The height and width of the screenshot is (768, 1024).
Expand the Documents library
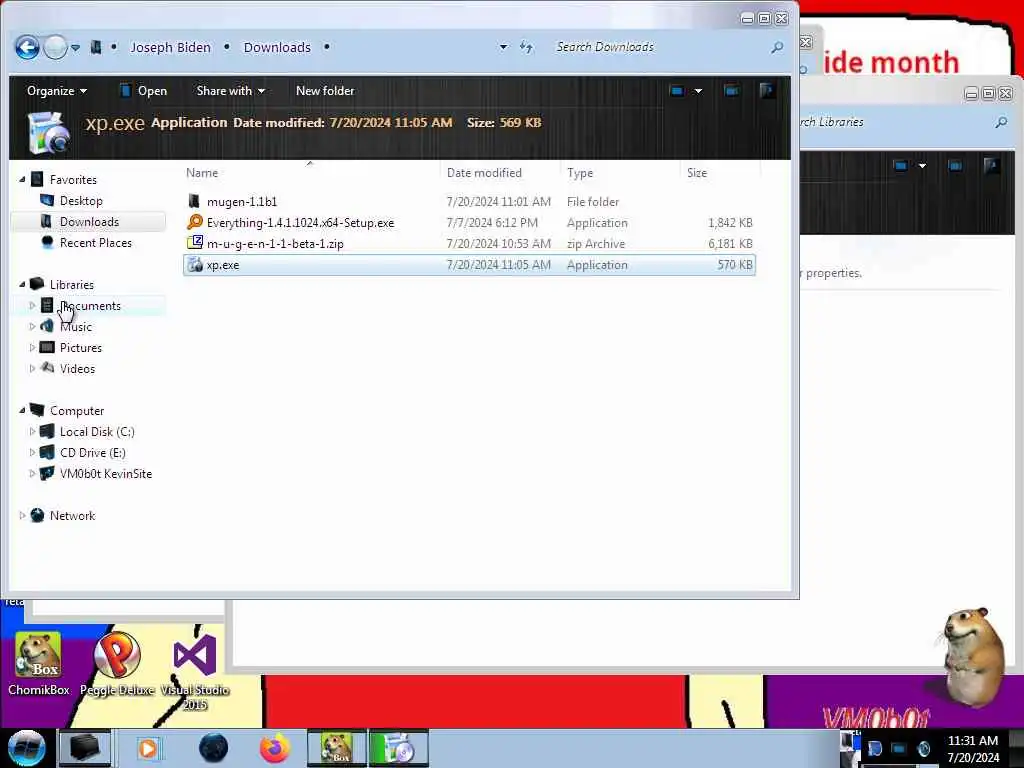32,305
